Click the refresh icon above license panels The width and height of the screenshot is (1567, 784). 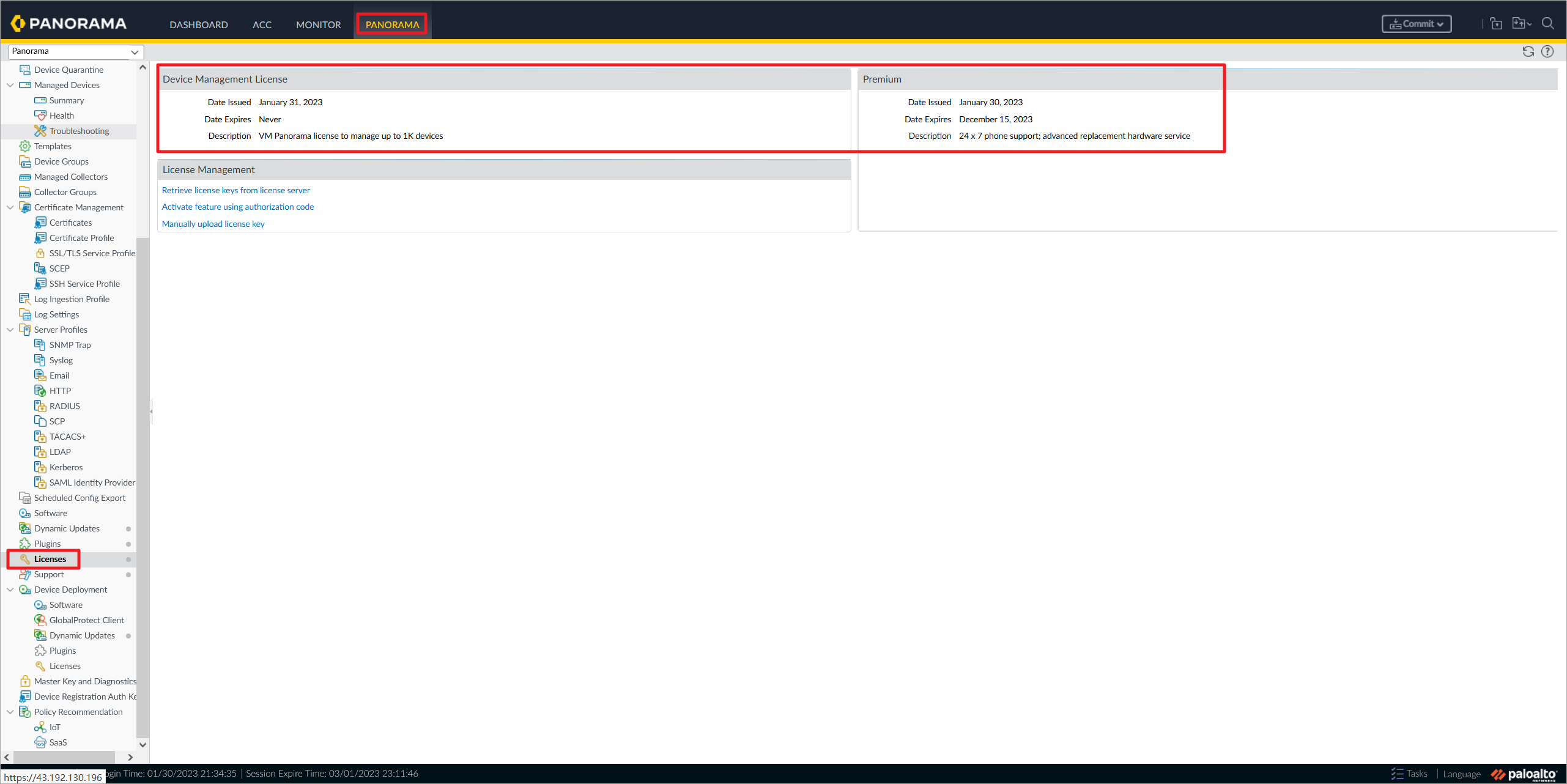point(1528,51)
